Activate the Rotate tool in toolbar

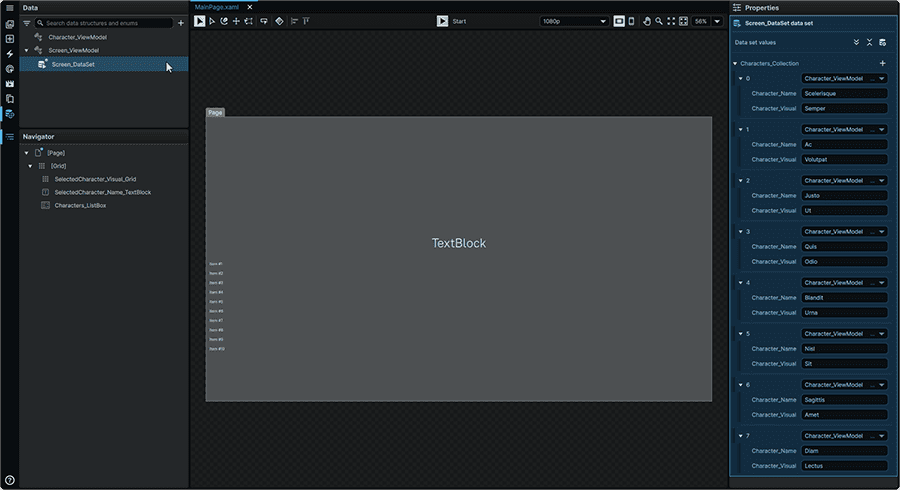tap(224, 21)
